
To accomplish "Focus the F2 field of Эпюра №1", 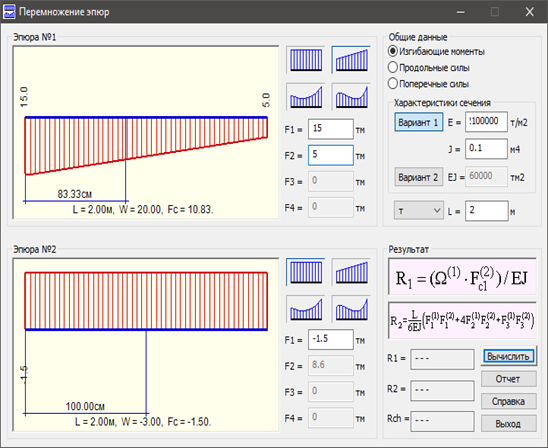I will pyautogui.click(x=331, y=155).
